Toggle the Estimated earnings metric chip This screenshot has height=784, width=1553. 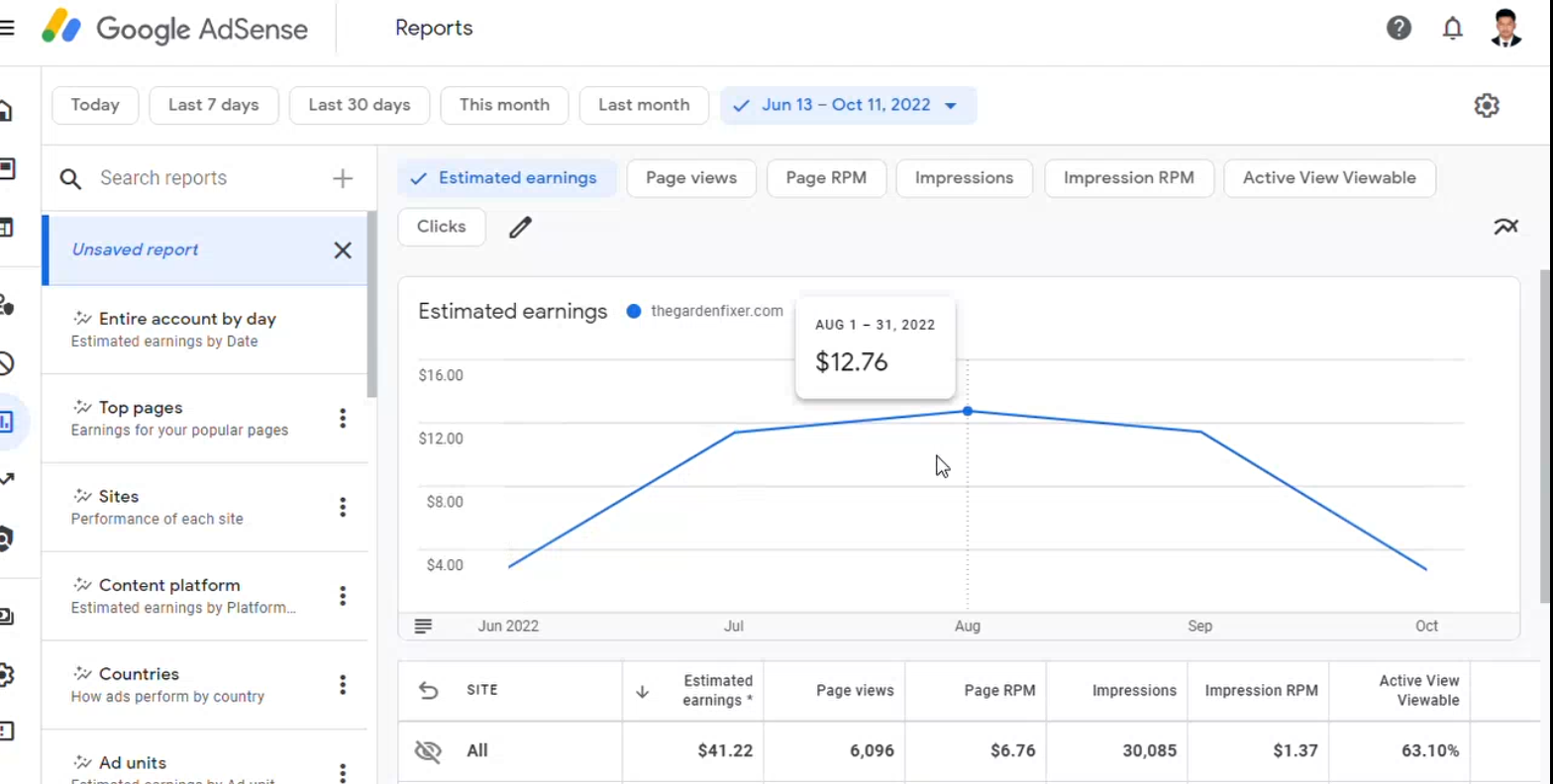[x=507, y=178]
